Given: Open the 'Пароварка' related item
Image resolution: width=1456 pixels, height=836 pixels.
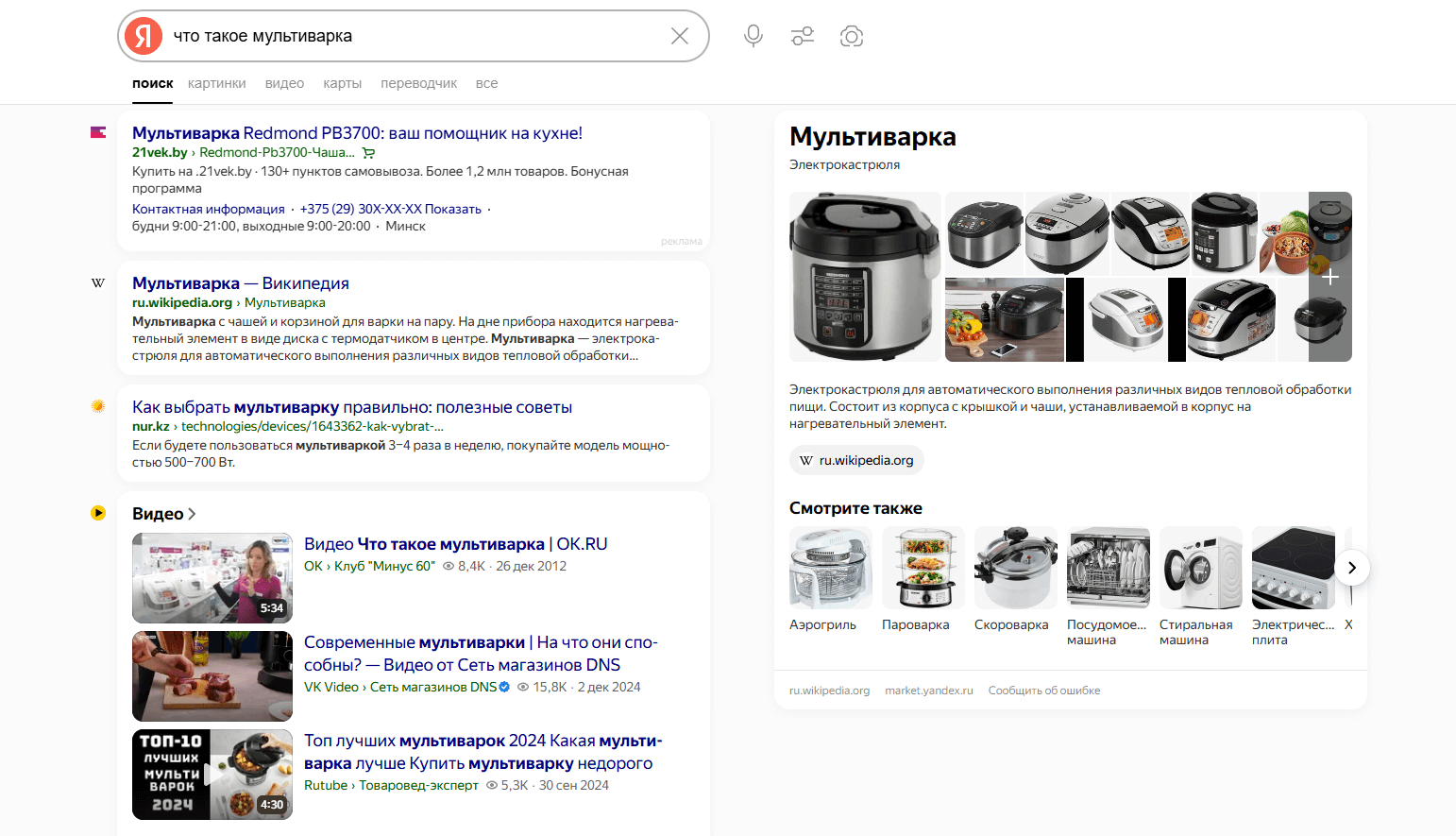Looking at the screenshot, I should pyautogui.click(x=922, y=579).
